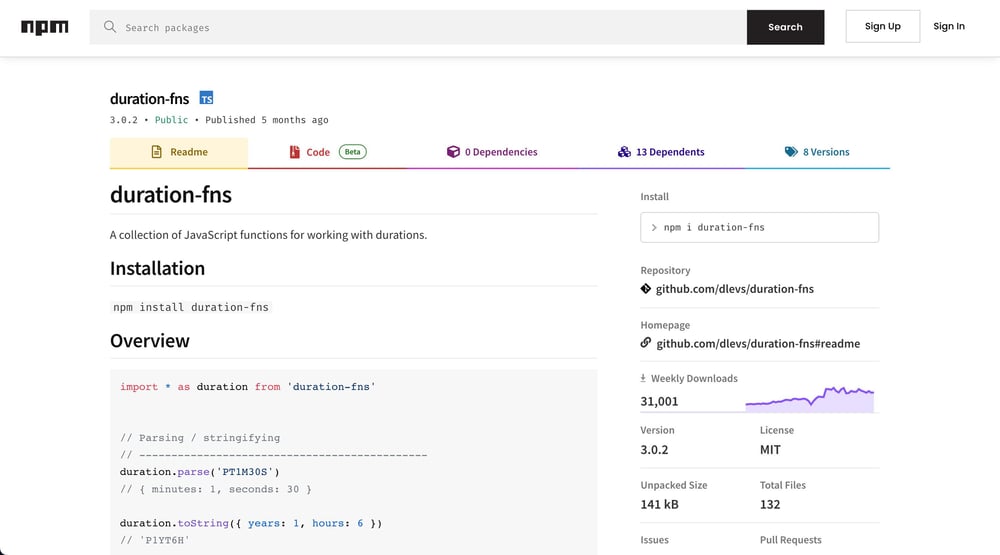Screen dimensions: 1000x555
Task: Click the Dependencies cube icon
Action: [x=453, y=152]
